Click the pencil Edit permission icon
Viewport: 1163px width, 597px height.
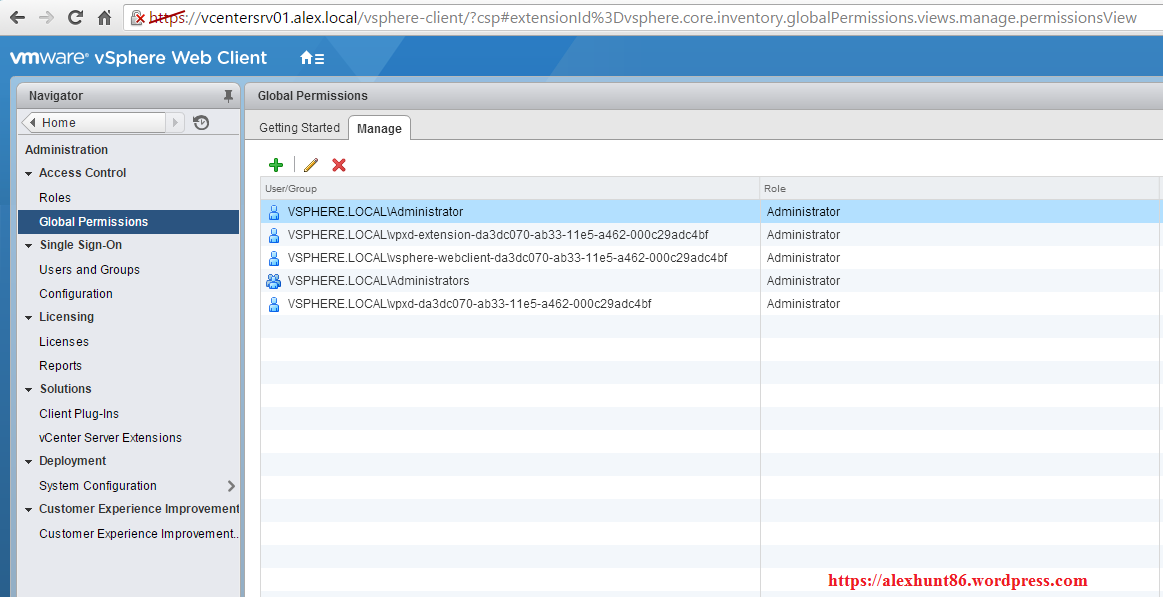pyautogui.click(x=311, y=165)
